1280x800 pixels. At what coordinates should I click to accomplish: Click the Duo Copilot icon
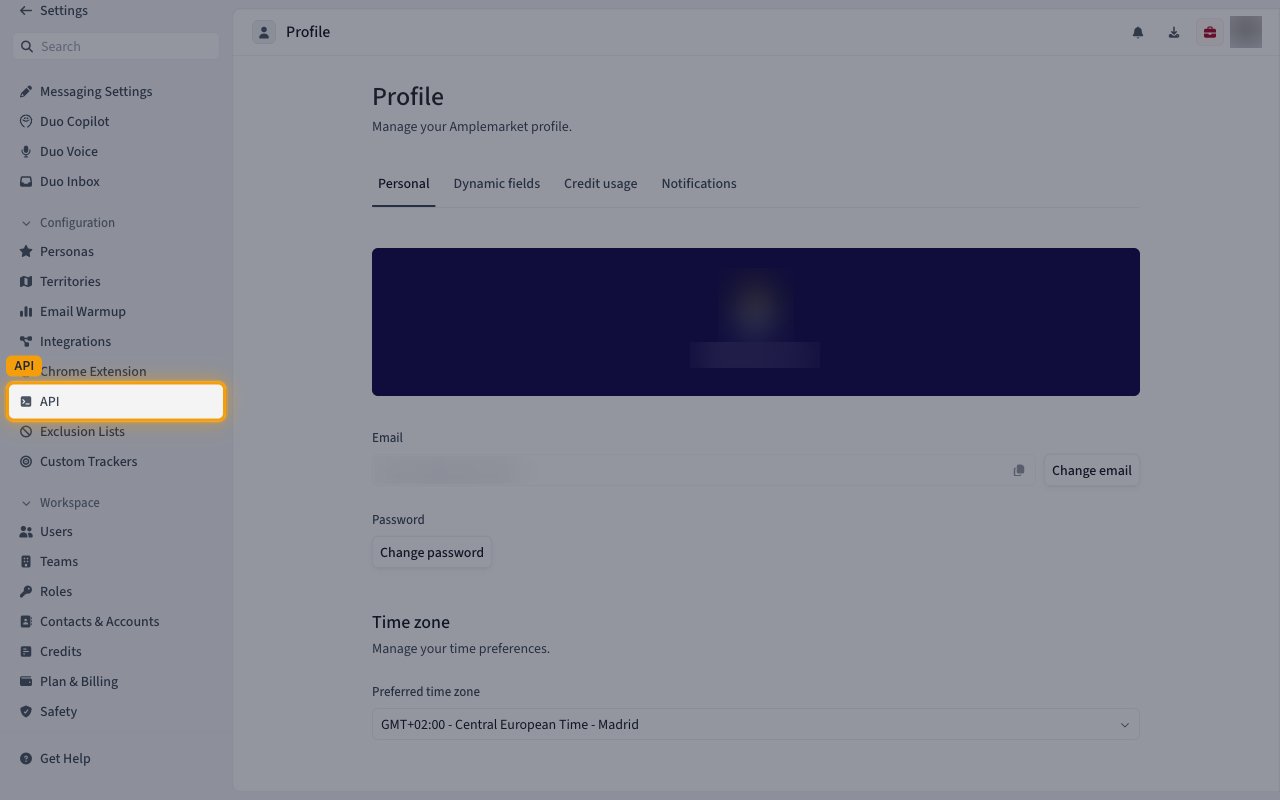(26, 121)
